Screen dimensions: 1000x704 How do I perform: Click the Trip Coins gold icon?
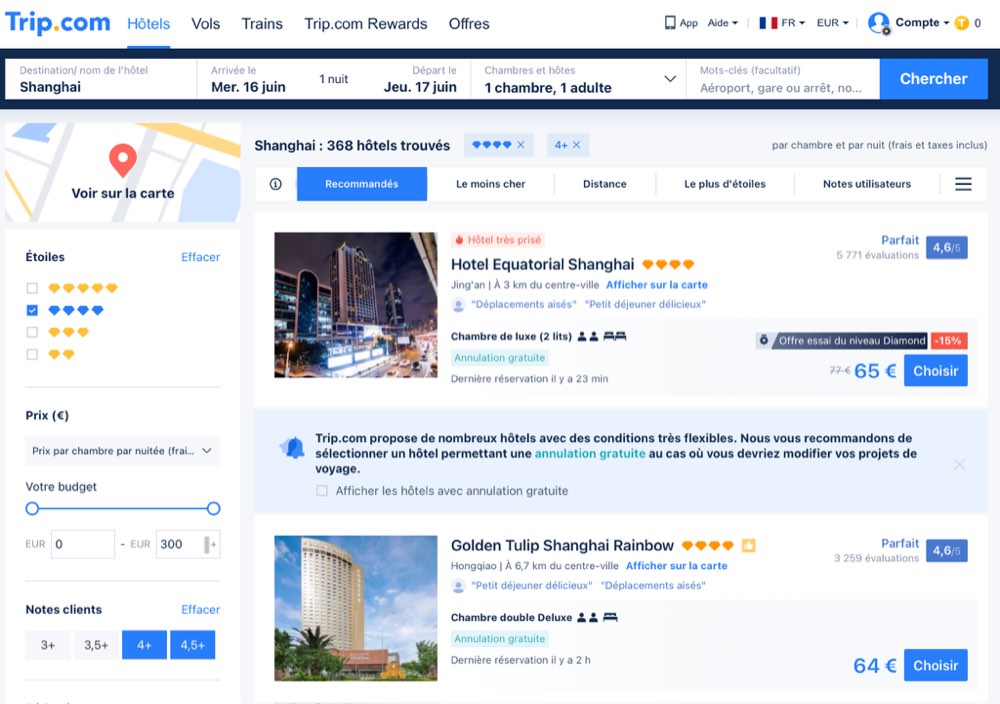[961, 24]
